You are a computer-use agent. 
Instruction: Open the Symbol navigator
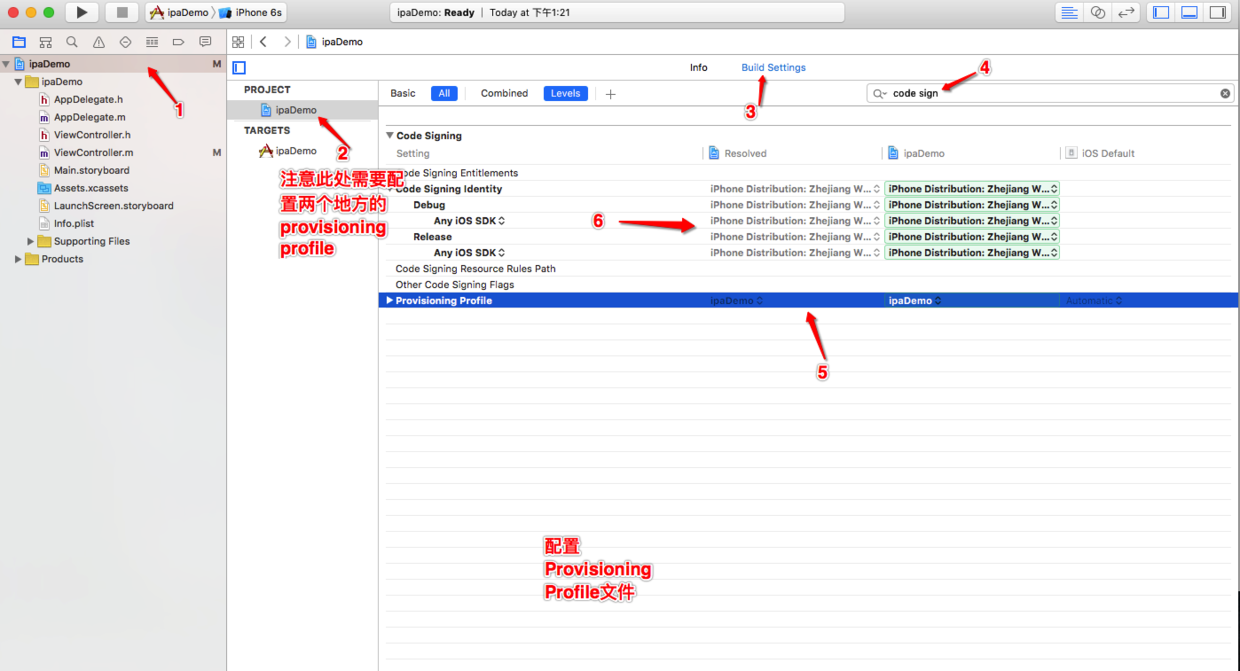point(45,42)
